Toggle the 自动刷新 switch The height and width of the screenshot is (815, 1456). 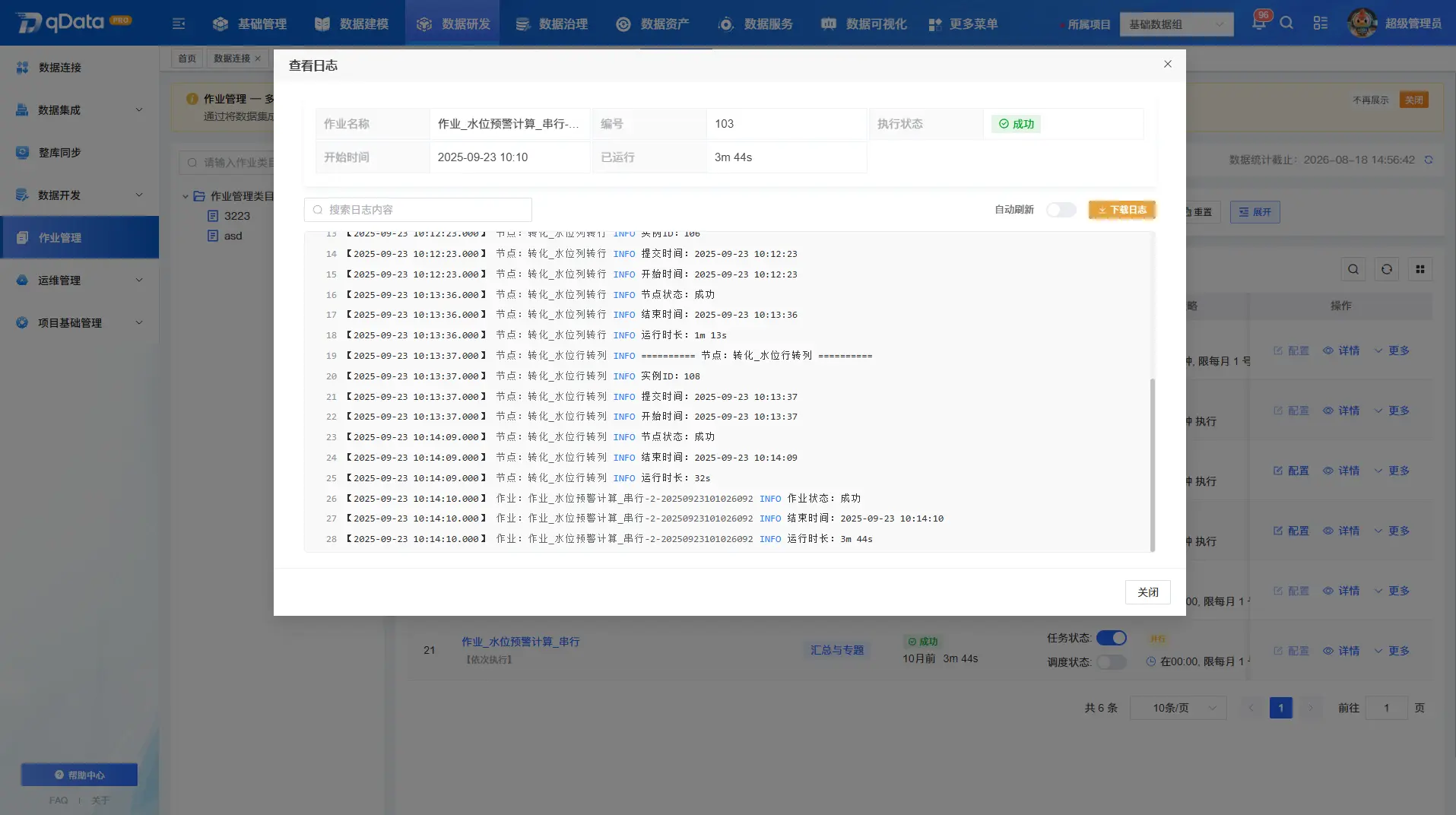[x=1061, y=210]
